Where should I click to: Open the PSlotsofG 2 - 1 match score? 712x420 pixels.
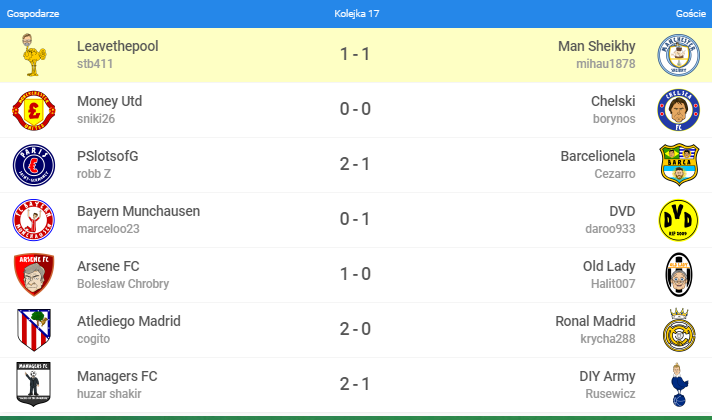tap(355, 164)
